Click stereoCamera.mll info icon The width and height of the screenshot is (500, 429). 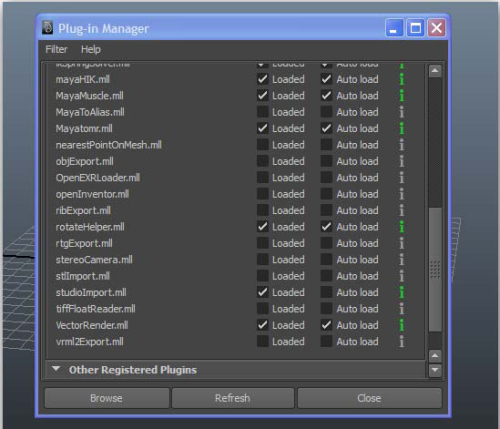coord(402,260)
